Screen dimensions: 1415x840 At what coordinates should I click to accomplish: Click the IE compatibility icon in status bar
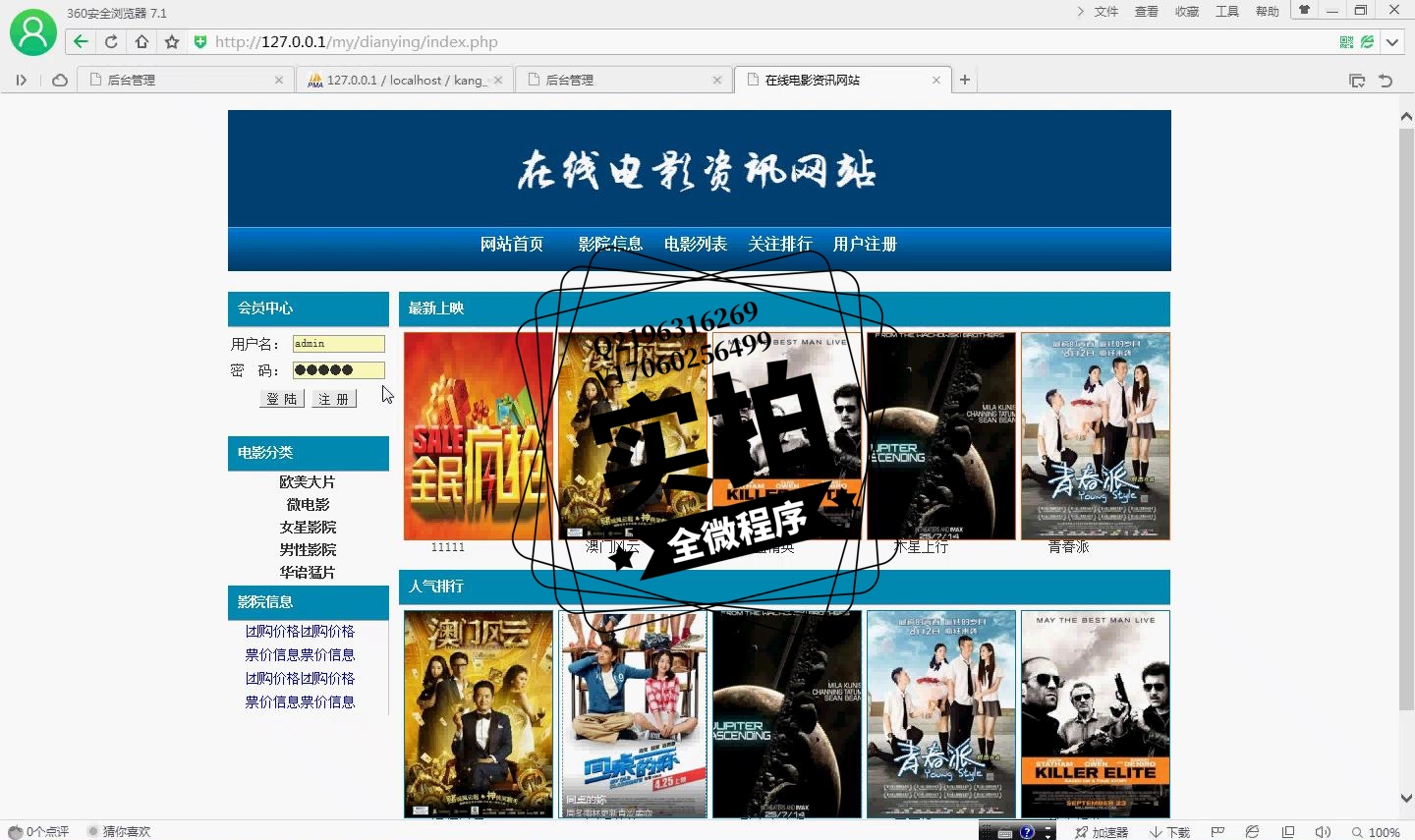pos(1252,832)
